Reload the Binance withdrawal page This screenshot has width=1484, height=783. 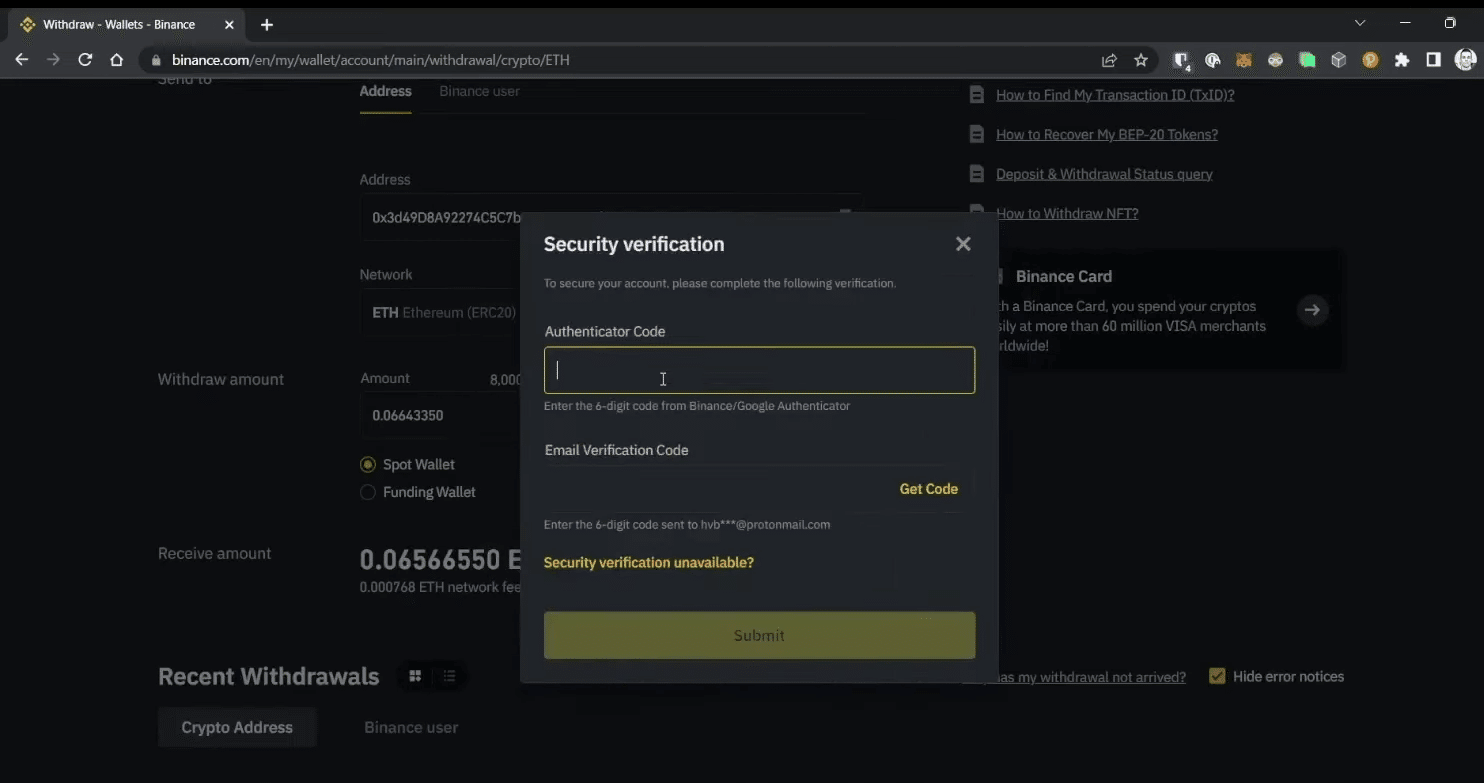click(85, 60)
